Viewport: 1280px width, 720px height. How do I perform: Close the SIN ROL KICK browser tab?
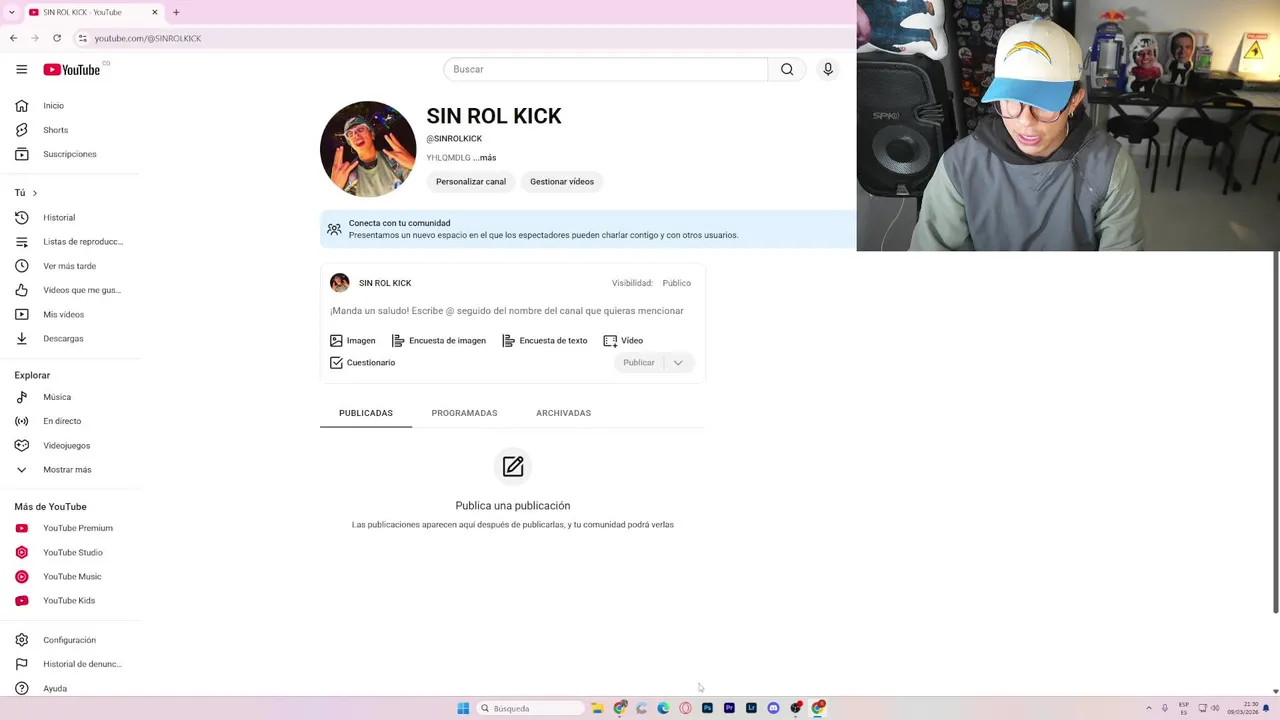(x=154, y=12)
